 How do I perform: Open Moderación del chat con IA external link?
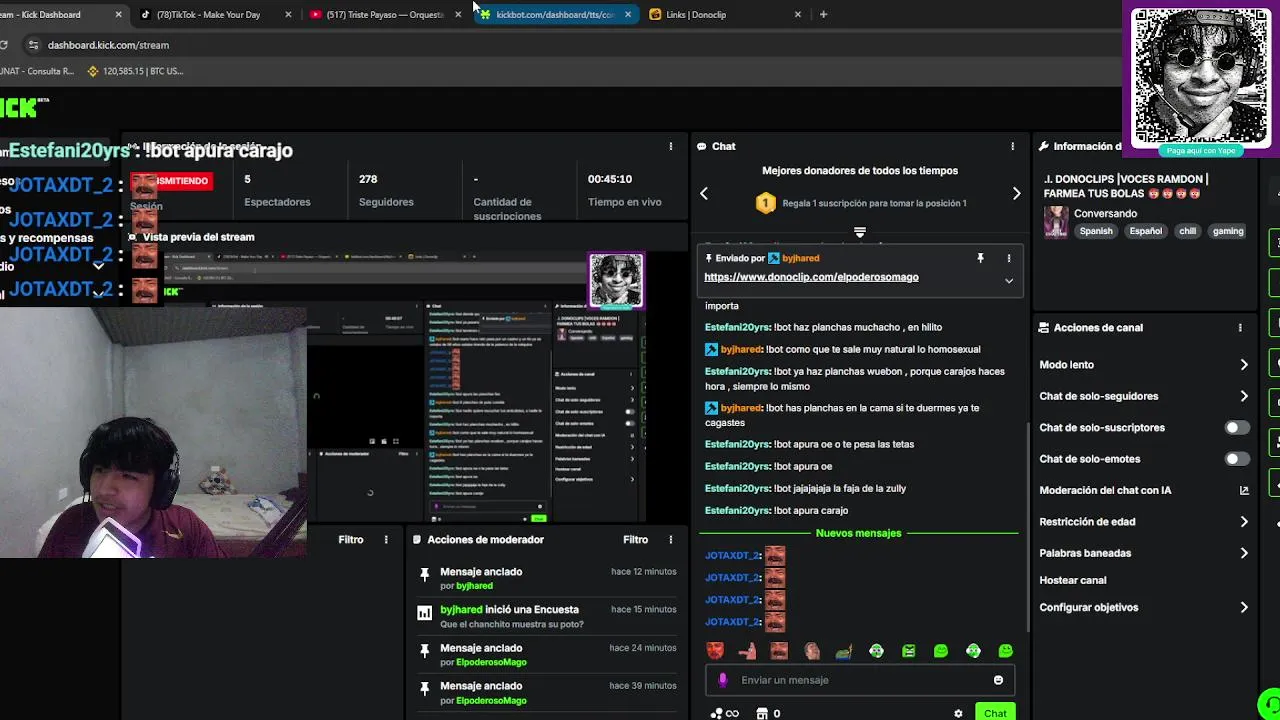click(1244, 490)
